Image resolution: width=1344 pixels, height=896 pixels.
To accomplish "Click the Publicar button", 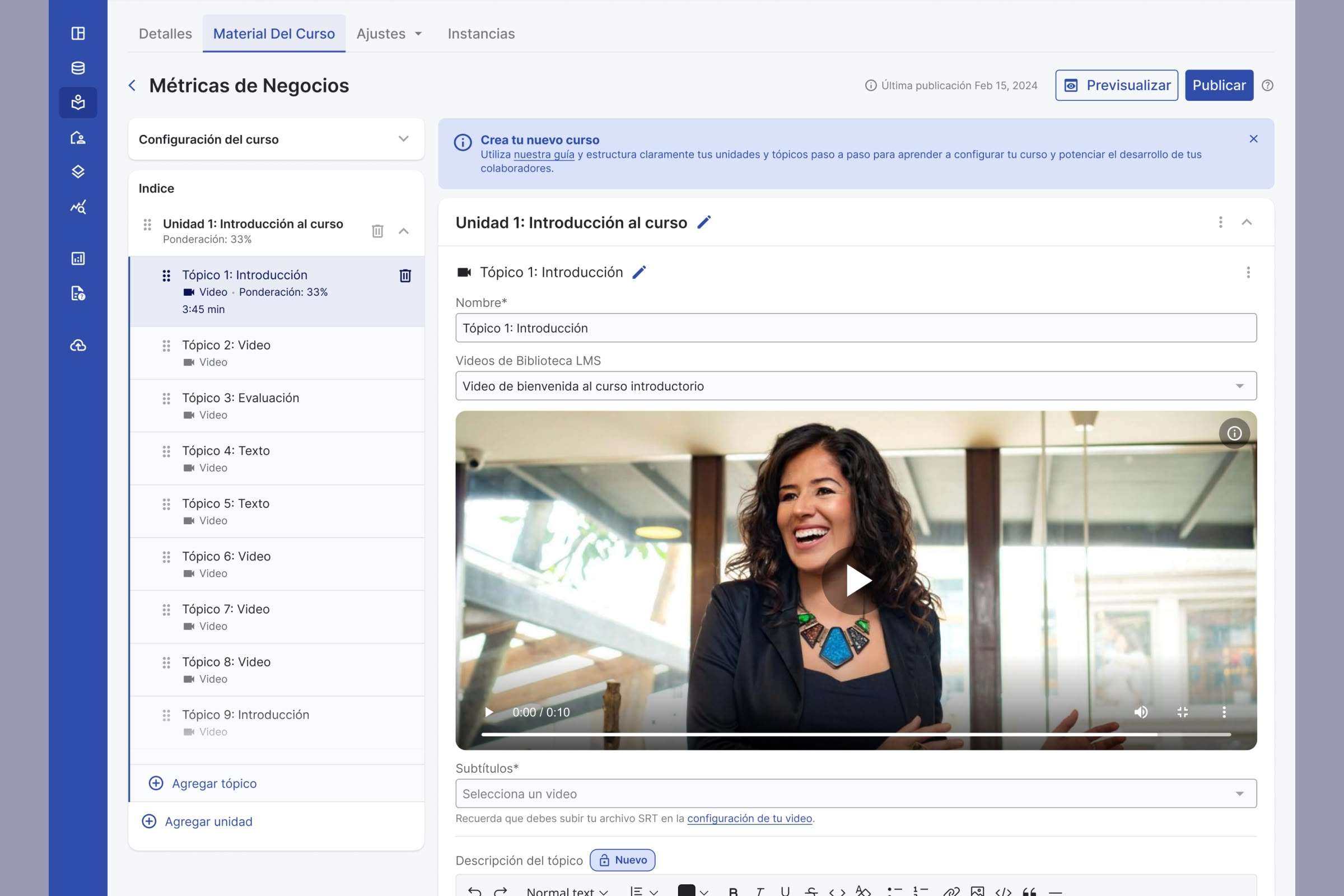I will [x=1219, y=85].
